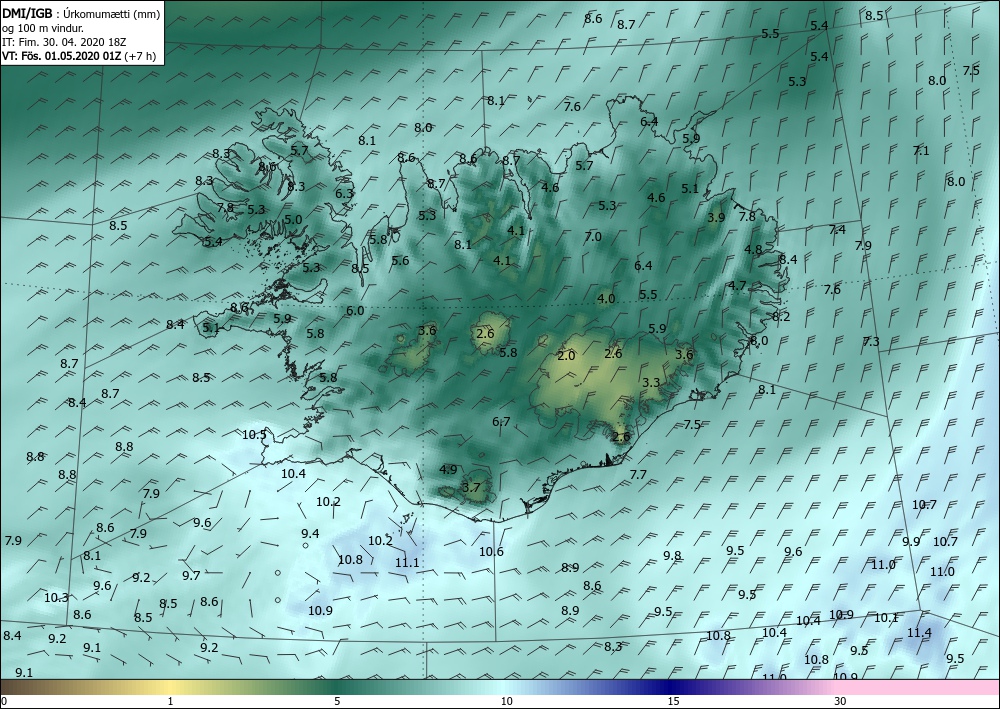Select the 11.4 value on the map
Screen dimensions: 1000x709
[x=919, y=633]
